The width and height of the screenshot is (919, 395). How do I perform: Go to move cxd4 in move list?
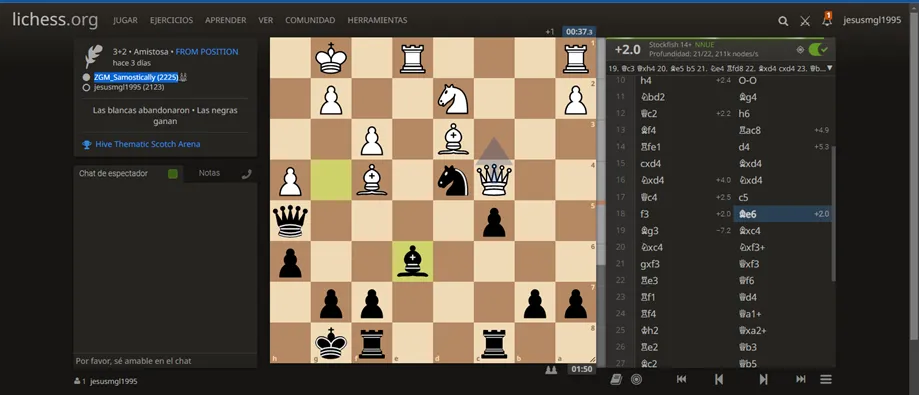click(x=685, y=164)
